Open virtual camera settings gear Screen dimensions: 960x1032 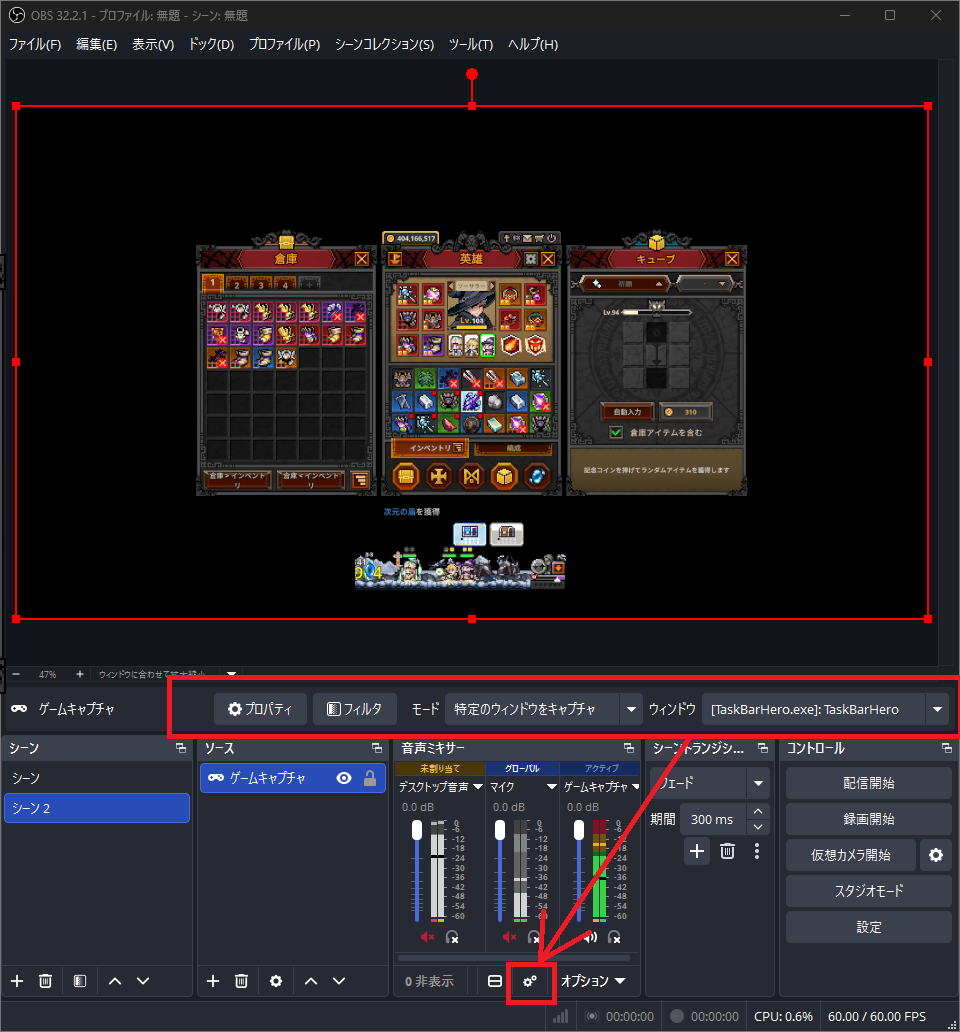[x=936, y=855]
